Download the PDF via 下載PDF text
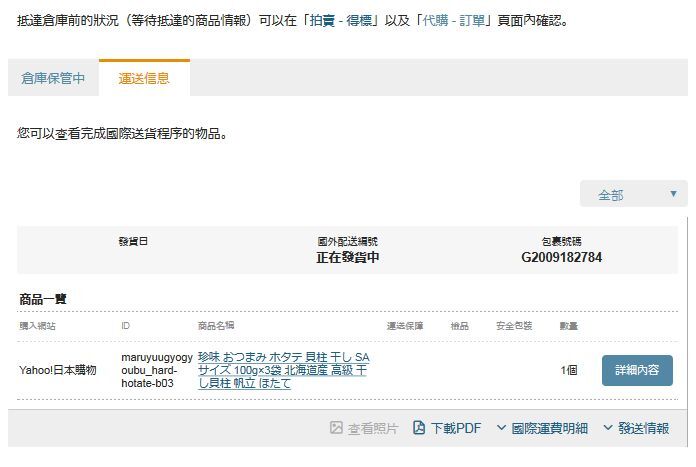The width and height of the screenshot is (696, 467). pyautogui.click(x=456, y=428)
